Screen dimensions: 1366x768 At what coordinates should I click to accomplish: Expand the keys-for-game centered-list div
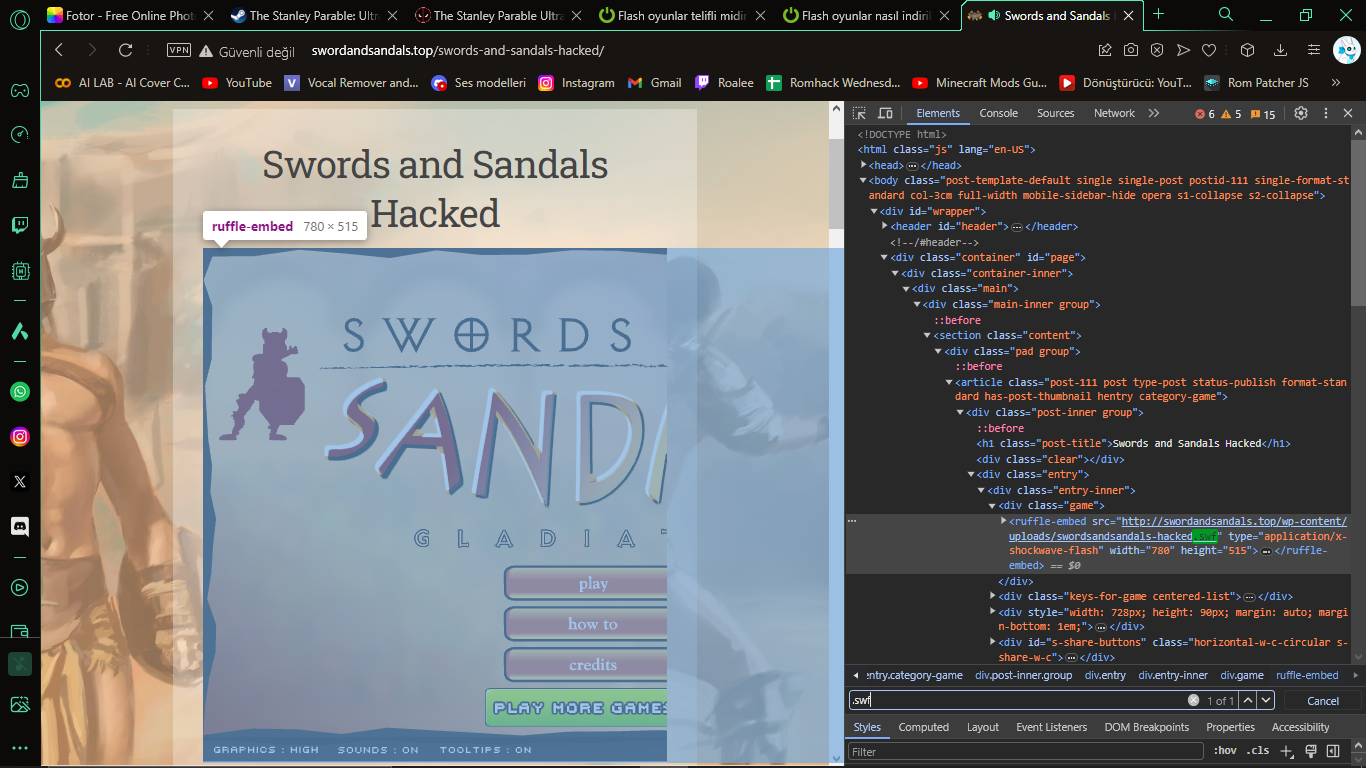(993, 597)
